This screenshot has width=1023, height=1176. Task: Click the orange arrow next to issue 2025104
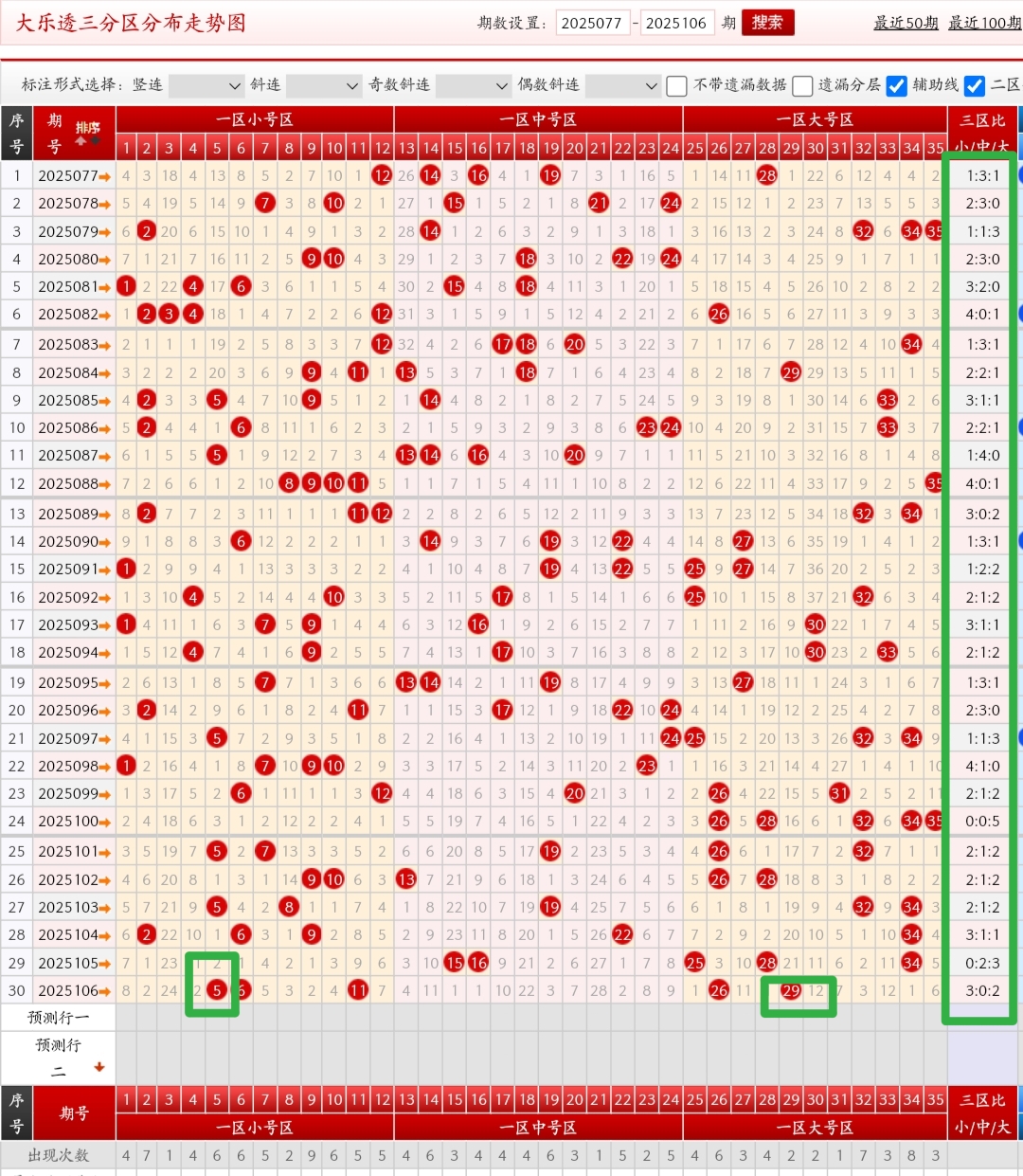pyautogui.click(x=104, y=935)
